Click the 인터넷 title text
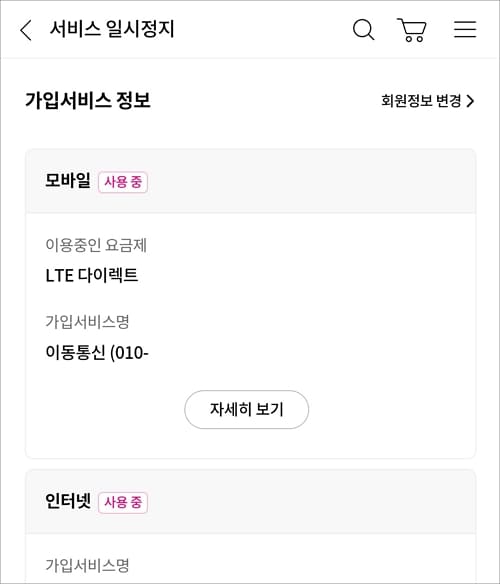The width and height of the screenshot is (500, 584). coord(68,501)
